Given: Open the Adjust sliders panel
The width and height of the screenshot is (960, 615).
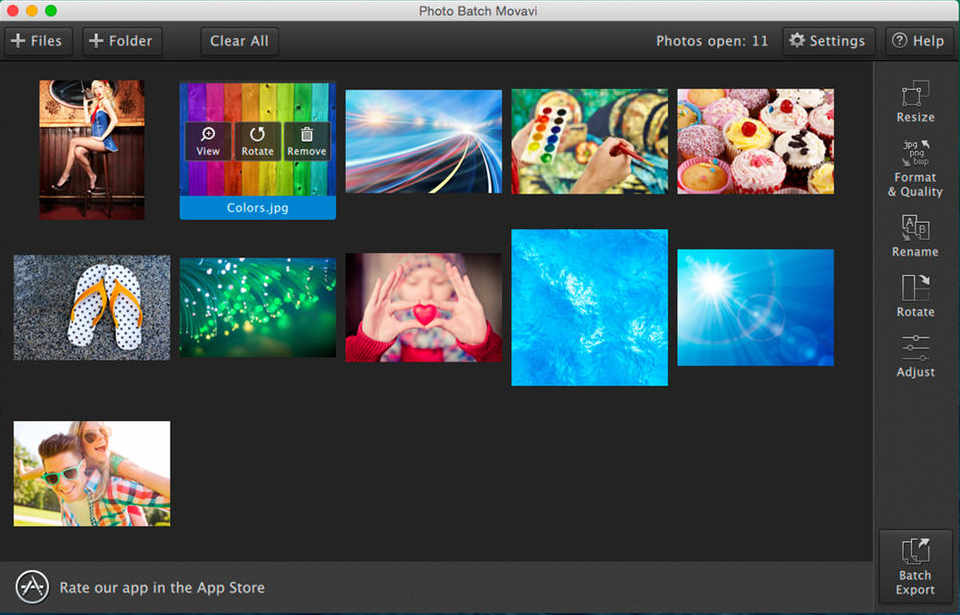Looking at the screenshot, I should click(915, 356).
